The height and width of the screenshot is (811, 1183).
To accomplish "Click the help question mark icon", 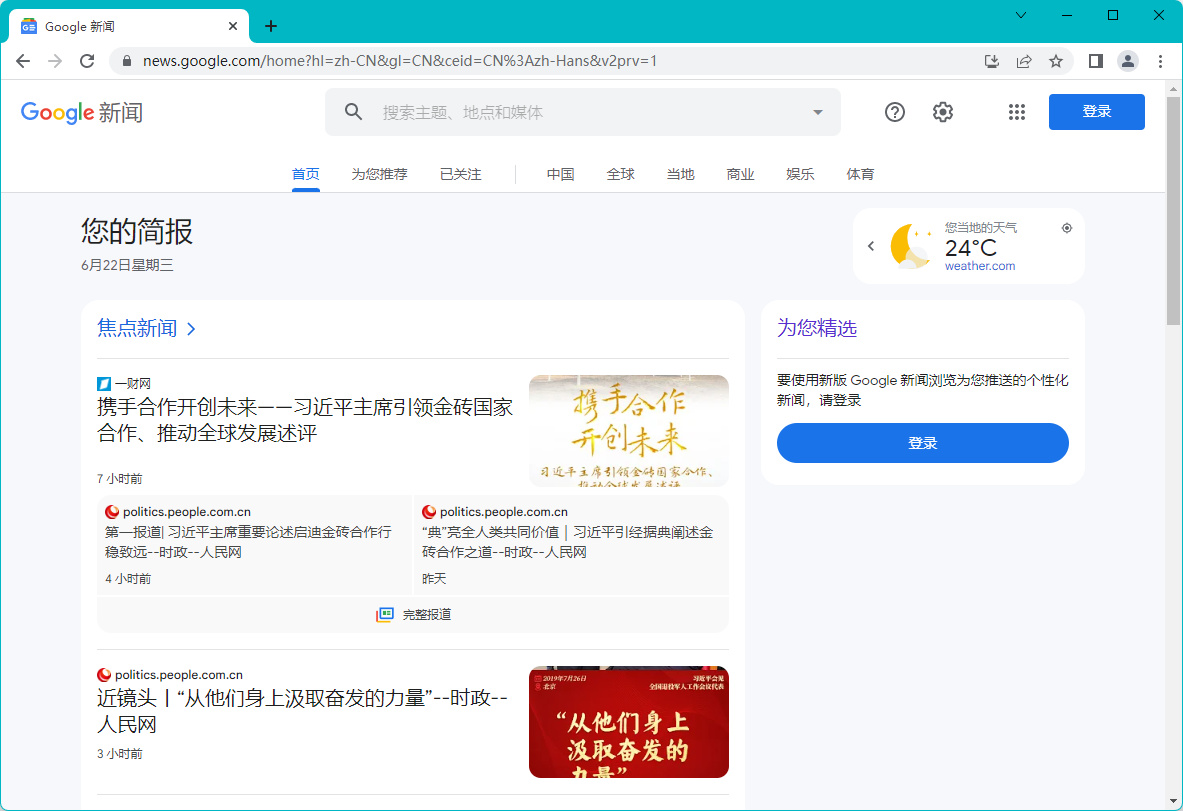I will point(895,112).
